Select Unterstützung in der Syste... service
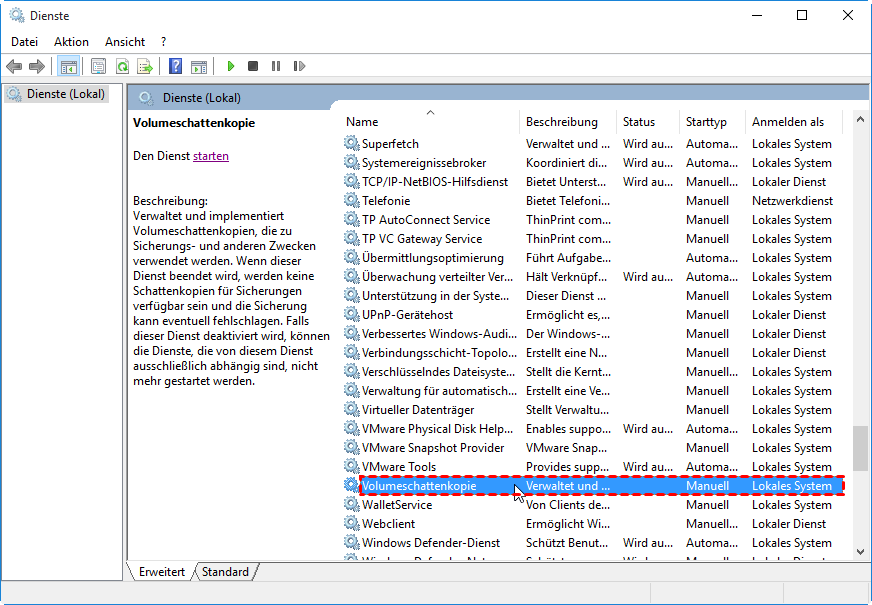The image size is (872, 605). click(x=593, y=295)
